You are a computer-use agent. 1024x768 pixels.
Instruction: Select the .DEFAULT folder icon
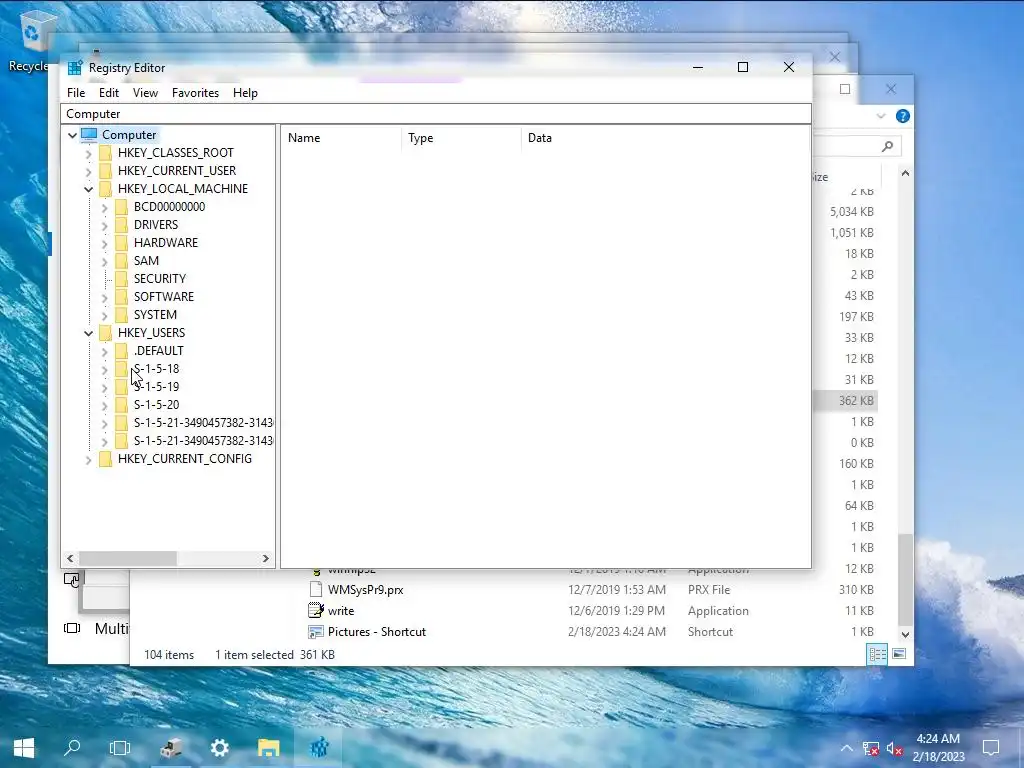click(121, 351)
